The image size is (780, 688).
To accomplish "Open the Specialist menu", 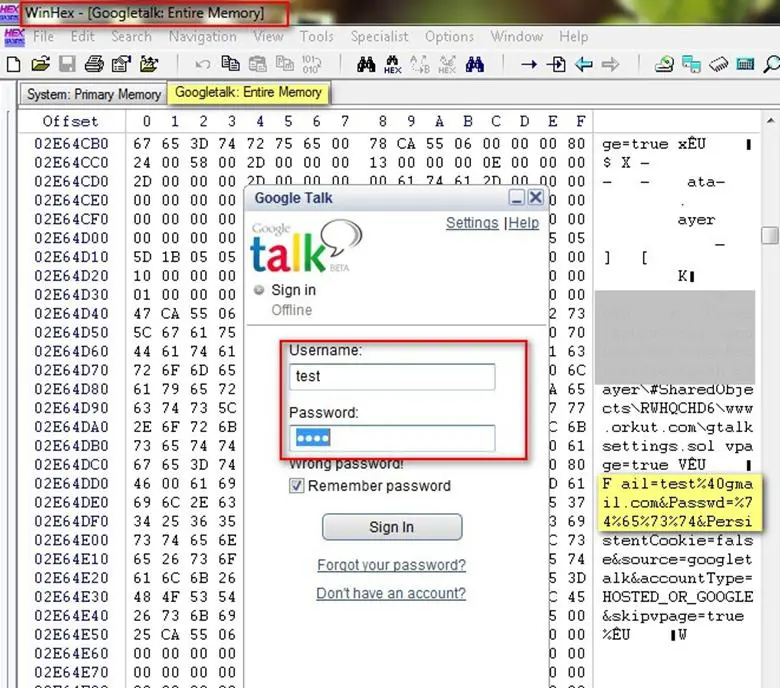I will tap(379, 36).
